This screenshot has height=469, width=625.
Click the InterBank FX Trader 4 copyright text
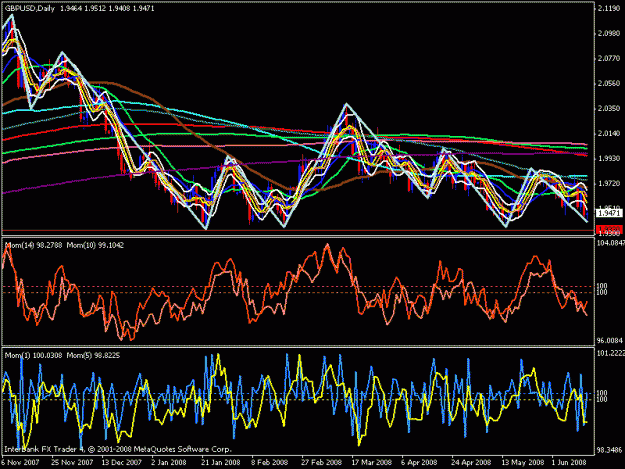pyautogui.click(x=118, y=449)
